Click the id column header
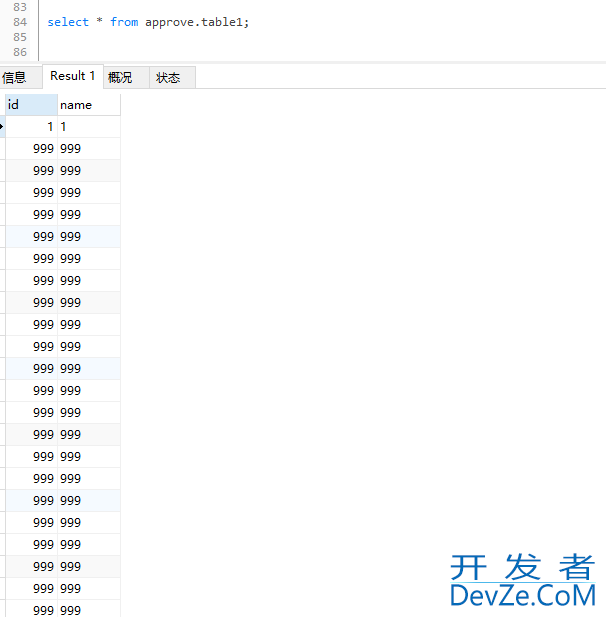Image resolution: width=606 pixels, height=617 pixels. (31, 105)
